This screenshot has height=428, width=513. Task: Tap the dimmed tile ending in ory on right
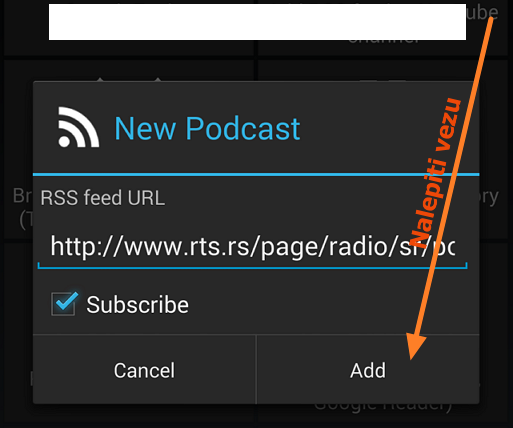(494, 197)
